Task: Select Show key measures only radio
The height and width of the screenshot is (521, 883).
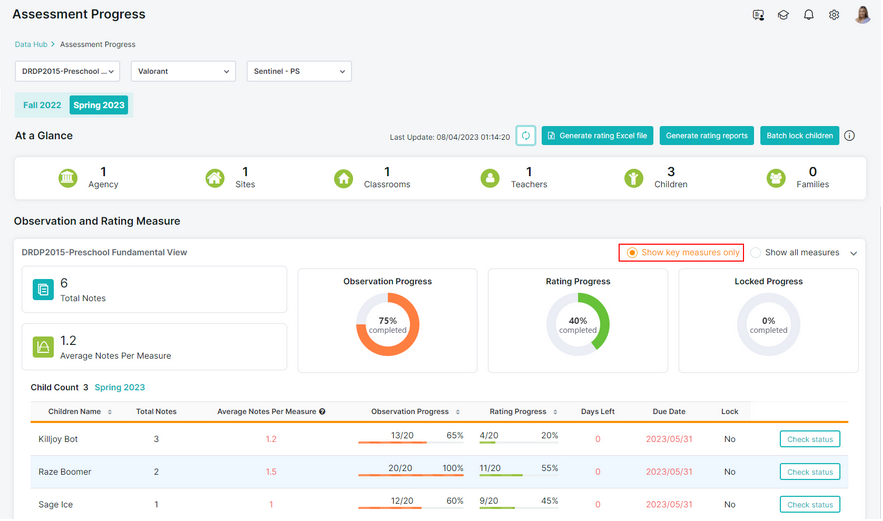Action: (x=632, y=252)
